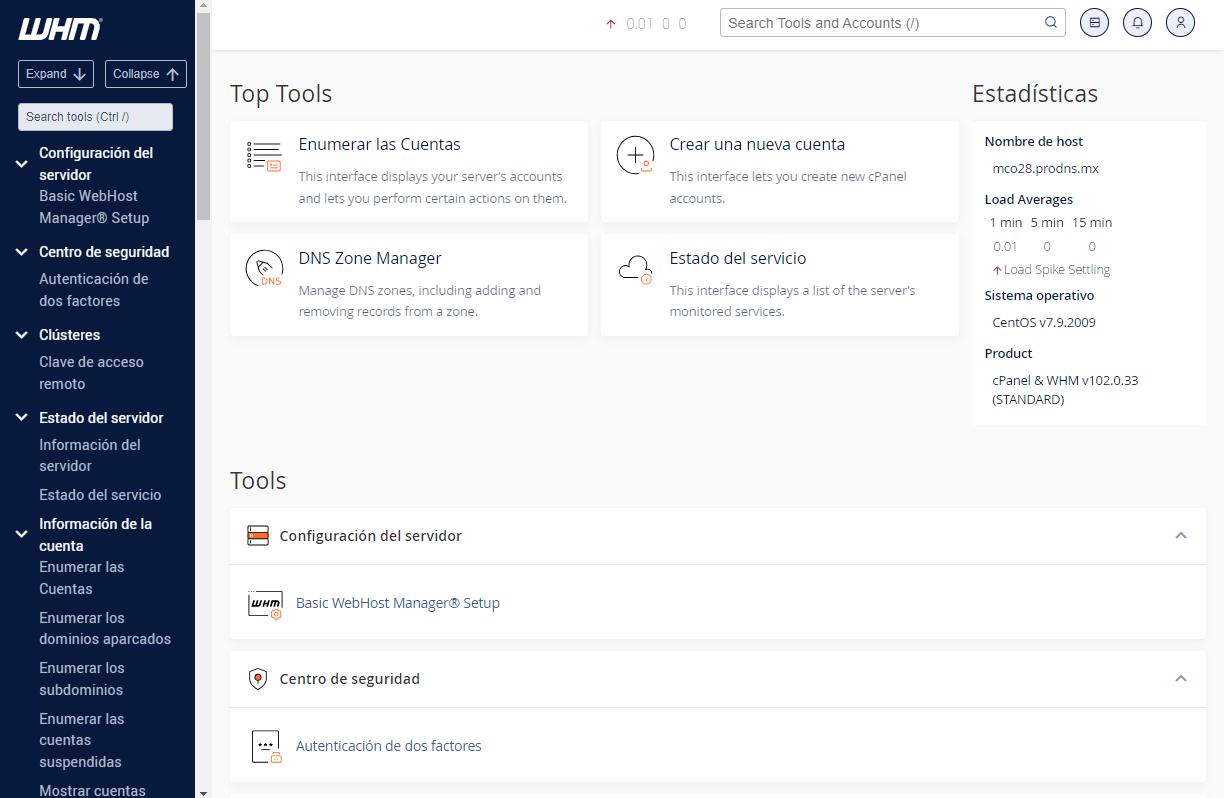The image size is (1224, 798).
Task: Collapse Información de la cuenta sidebar group
Action: point(21,534)
